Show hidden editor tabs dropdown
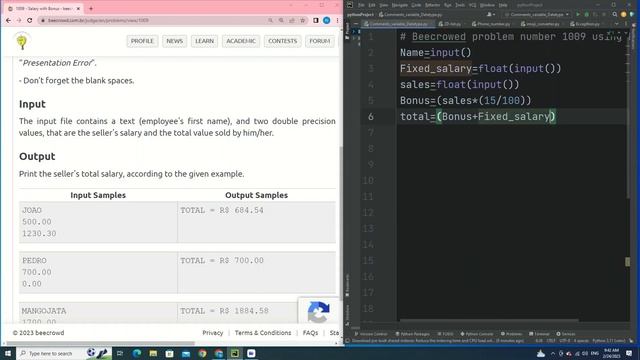This screenshot has width=640, height=360. tap(617, 24)
